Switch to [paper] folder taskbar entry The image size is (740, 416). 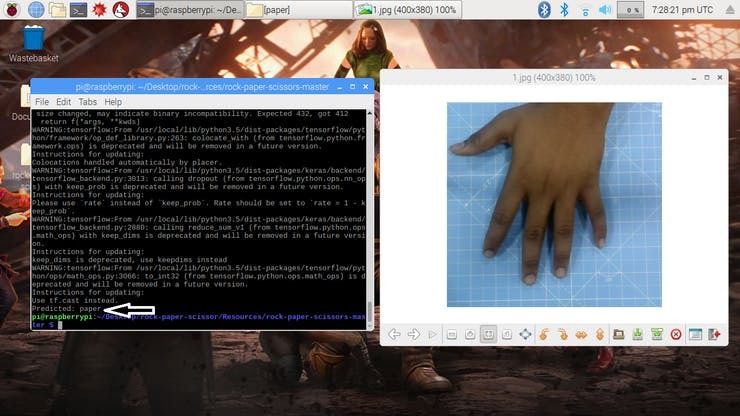pos(298,9)
